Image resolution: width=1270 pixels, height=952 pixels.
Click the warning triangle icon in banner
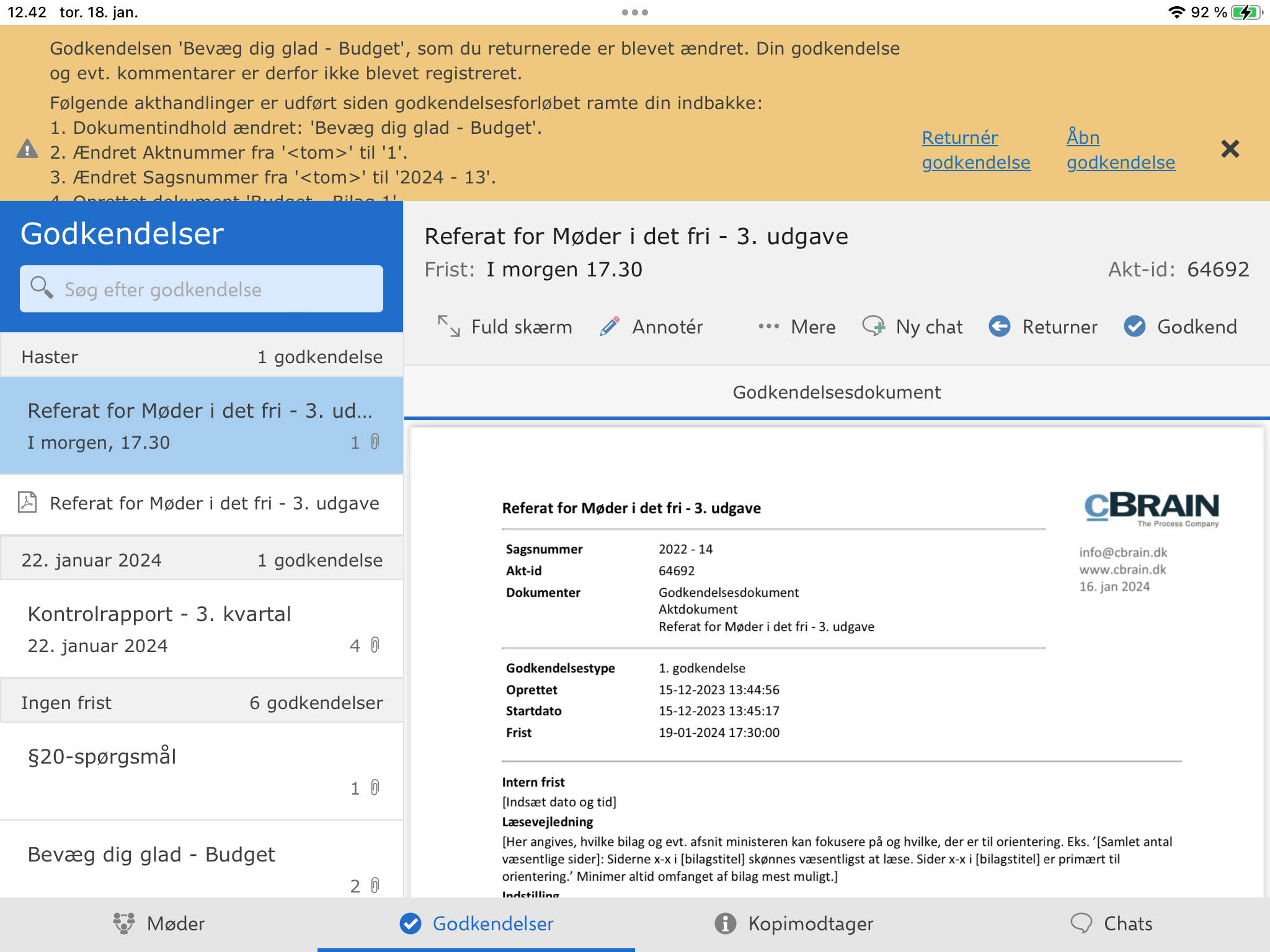(27, 149)
